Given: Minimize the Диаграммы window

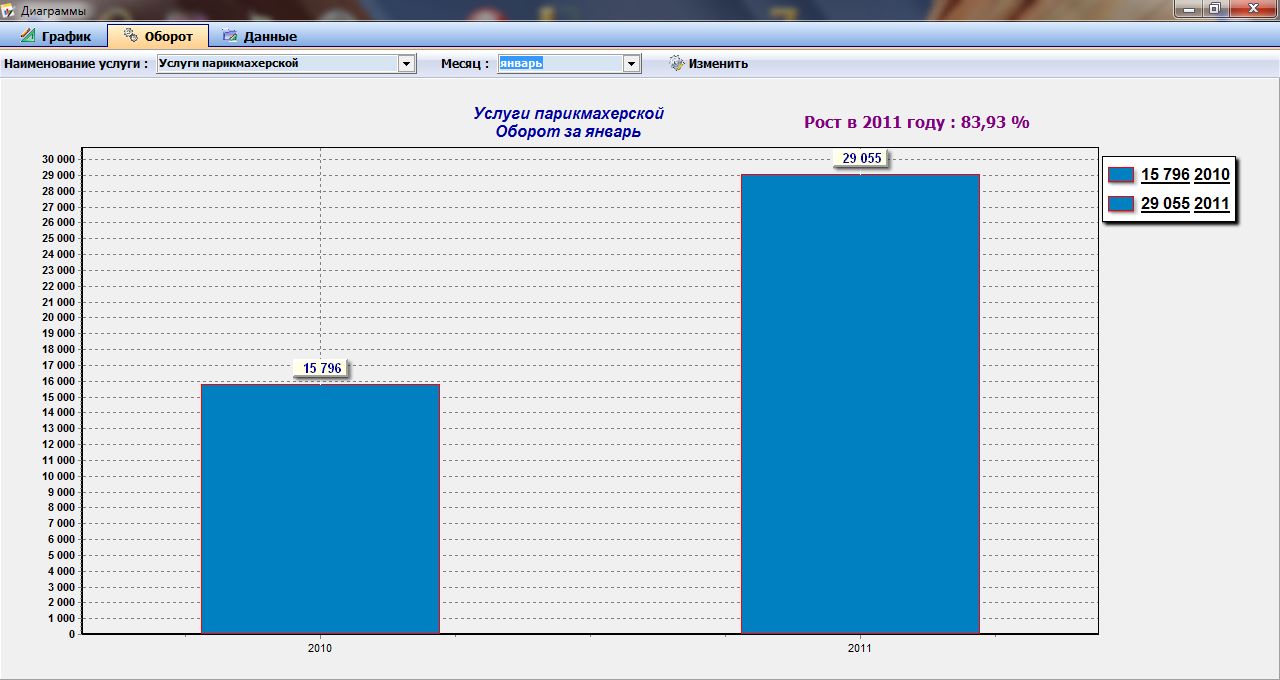Looking at the screenshot, I should pos(1188,8).
